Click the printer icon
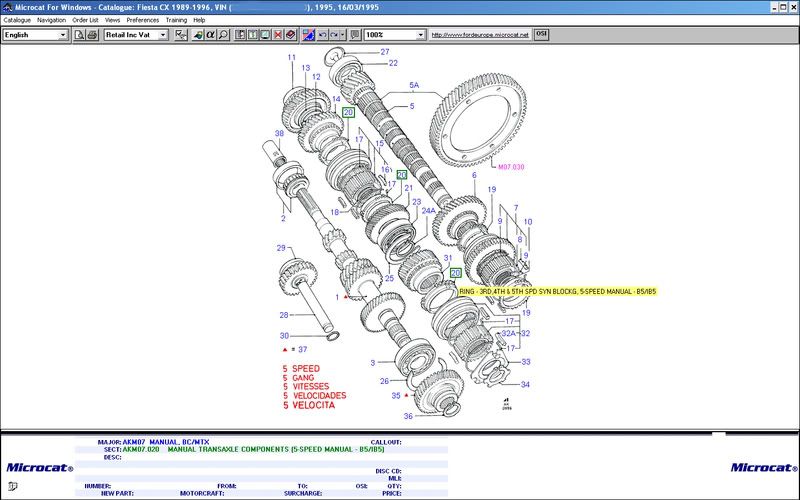 click(92, 35)
